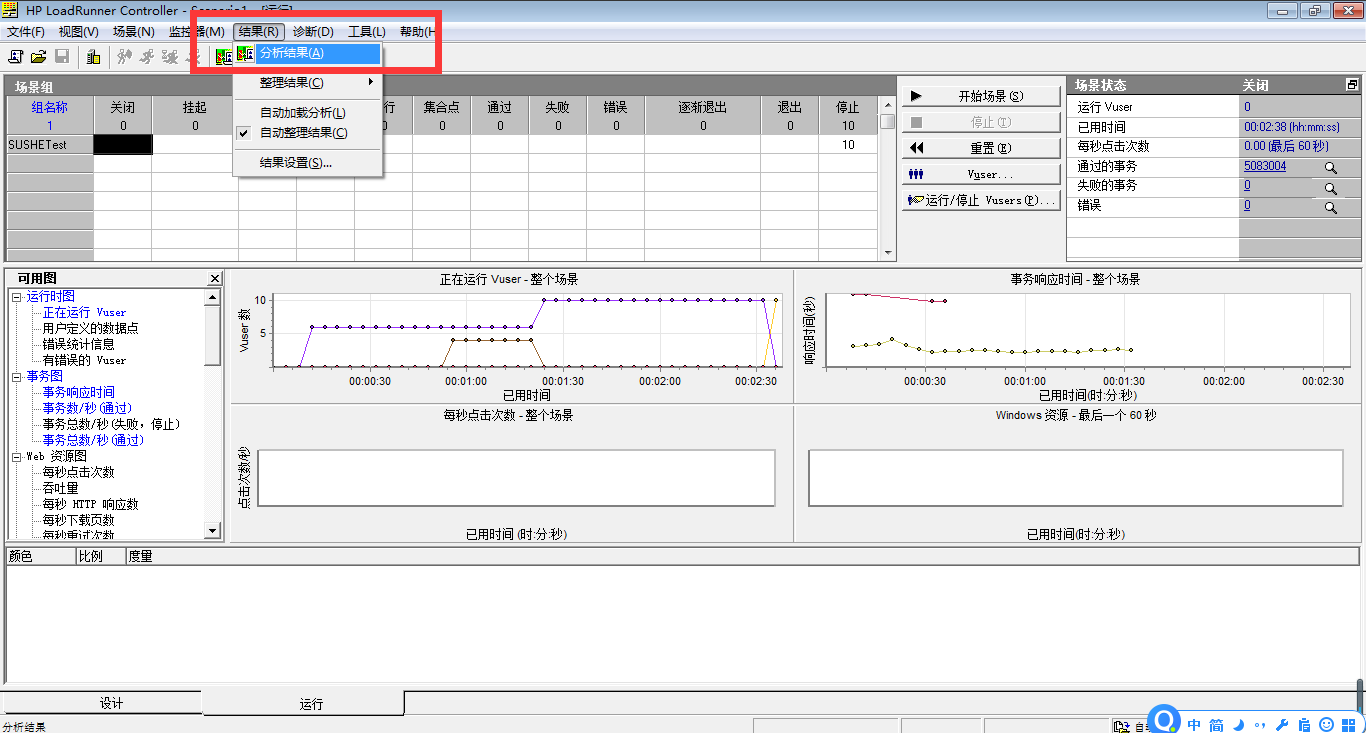Click the 运行/停止 Vusers button
This screenshot has width=1366, height=733.
click(981, 200)
